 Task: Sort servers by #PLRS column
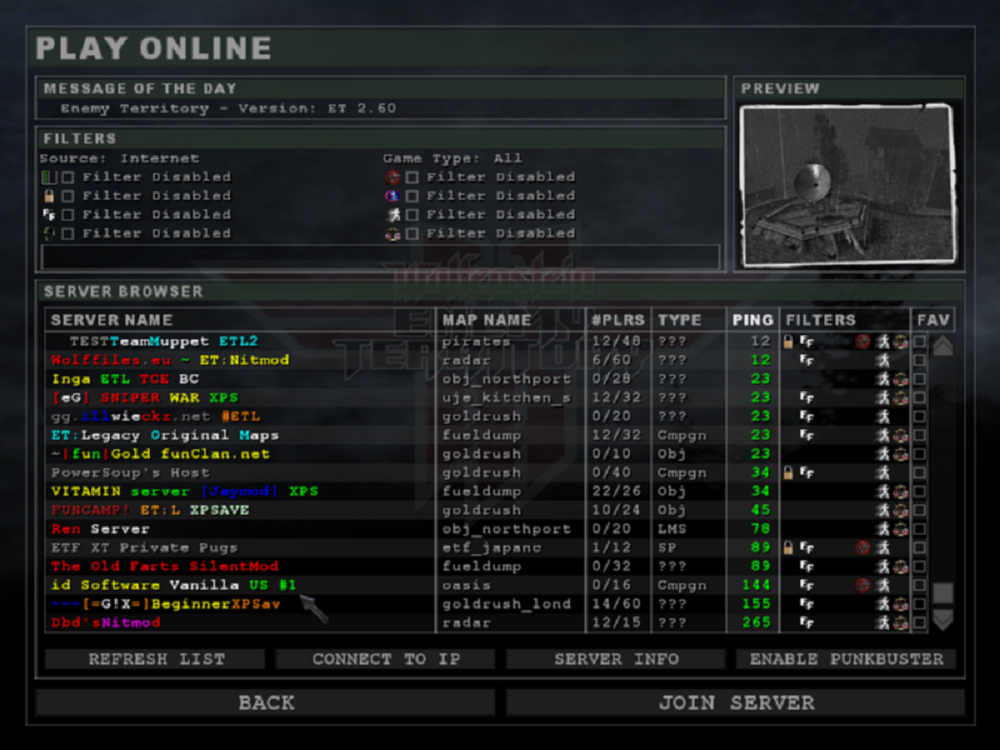[x=618, y=320]
